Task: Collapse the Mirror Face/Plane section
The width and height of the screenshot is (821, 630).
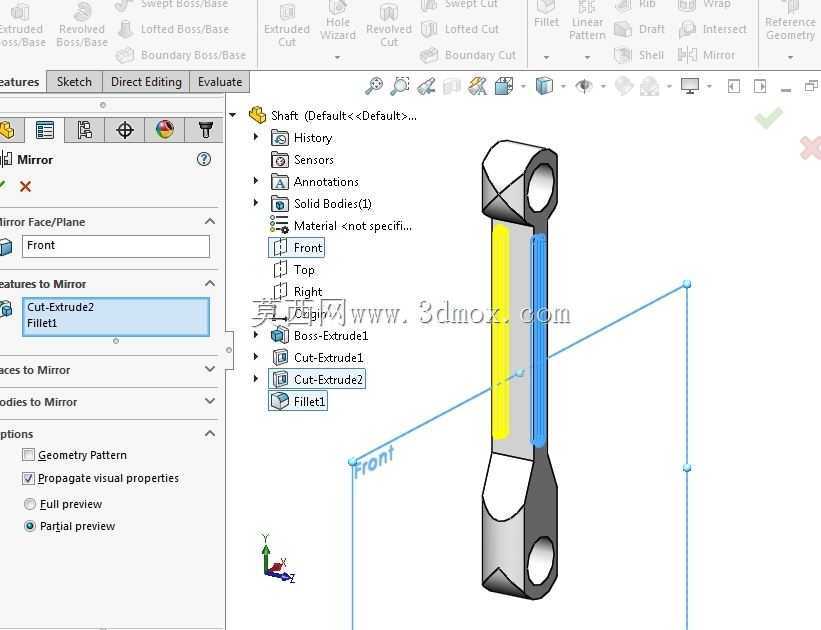Action: pos(210,222)
